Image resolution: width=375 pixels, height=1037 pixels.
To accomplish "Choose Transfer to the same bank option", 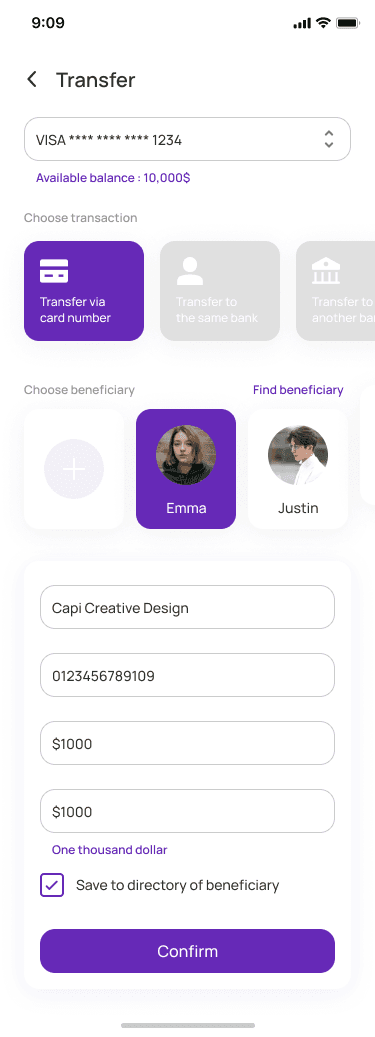I will [x=220, y=291].
